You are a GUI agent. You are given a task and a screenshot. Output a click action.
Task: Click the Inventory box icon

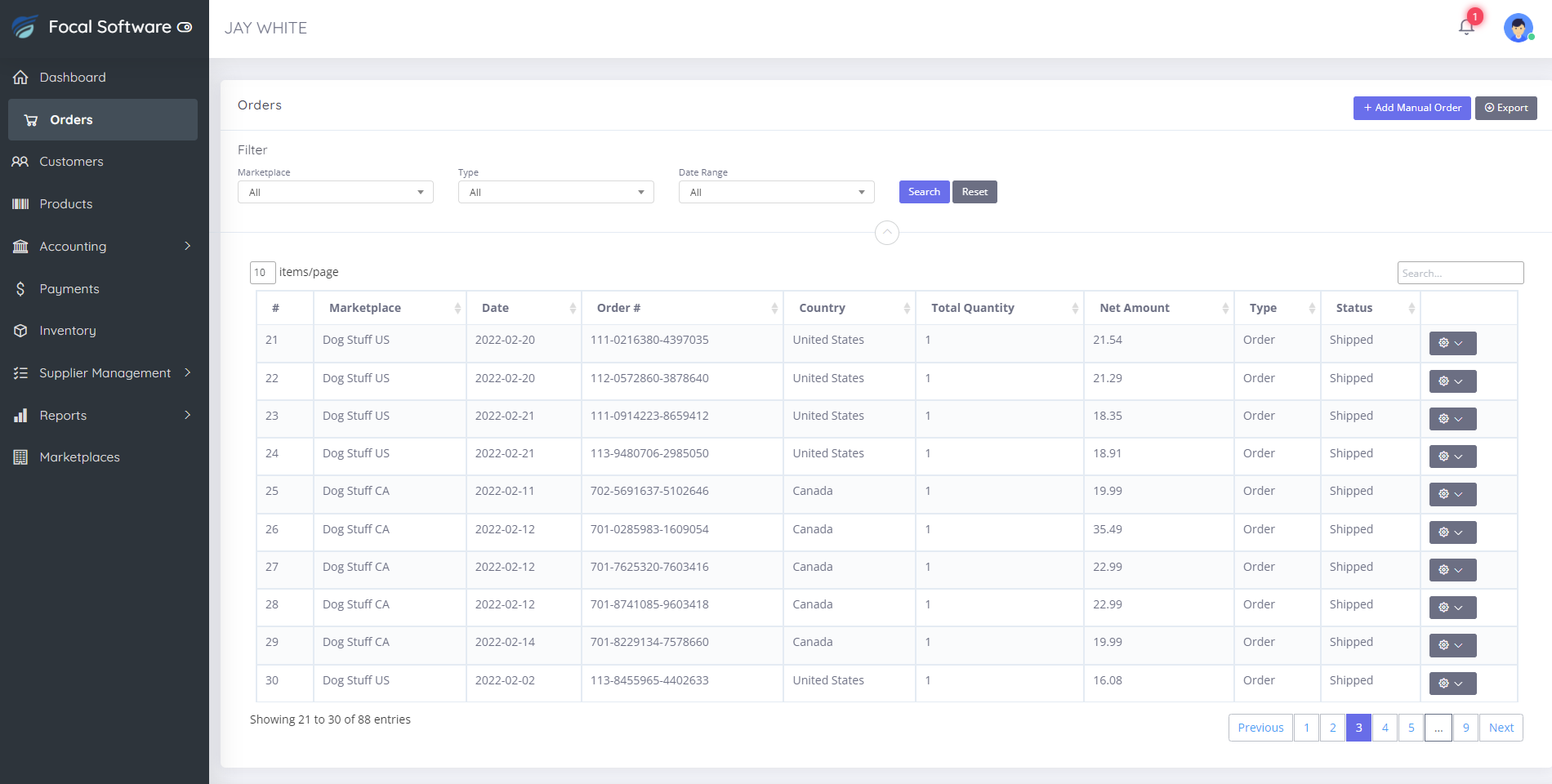[20, 331]
